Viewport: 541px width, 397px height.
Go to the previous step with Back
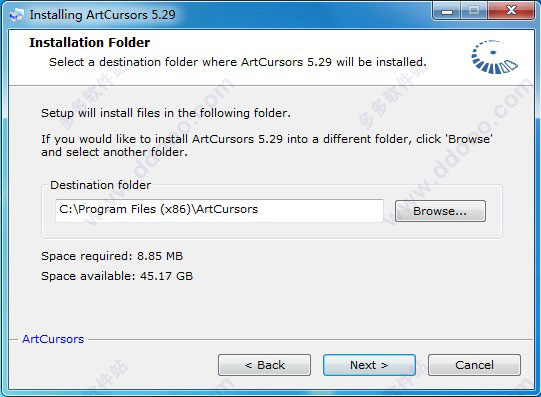pos(264,365)
